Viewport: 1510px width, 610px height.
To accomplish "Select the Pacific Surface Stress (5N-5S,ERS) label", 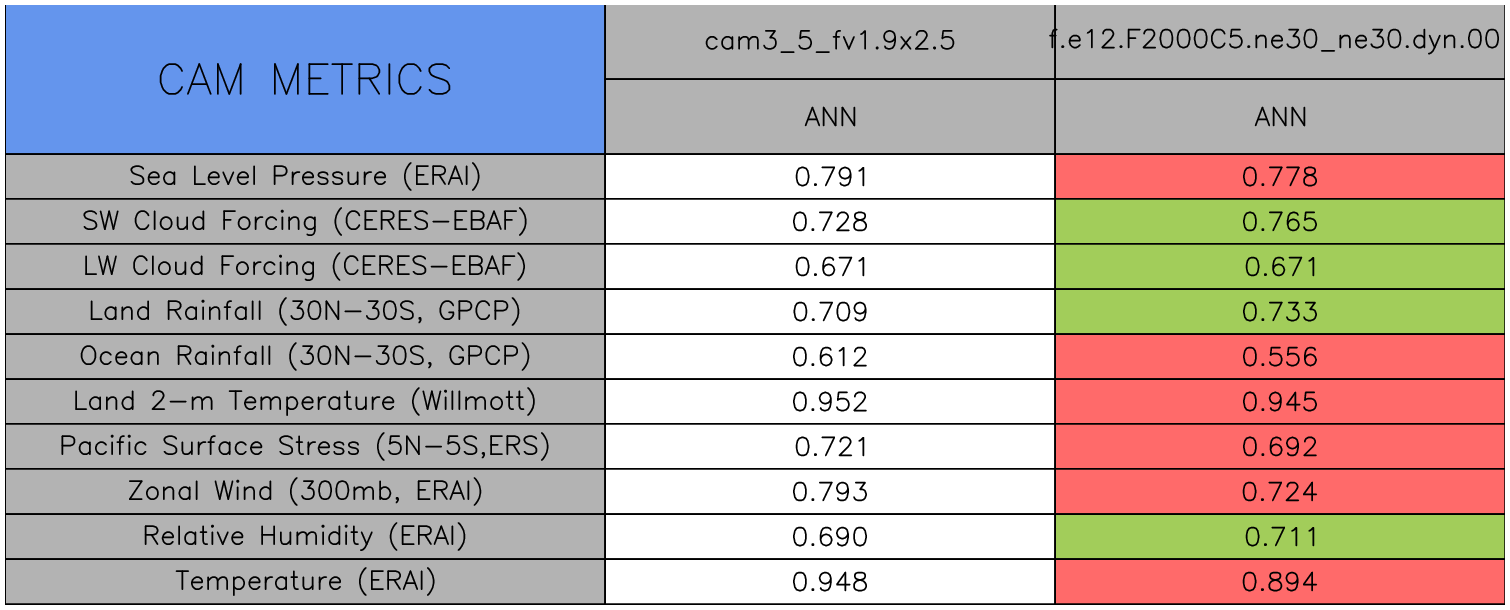I will pos(305,447).
